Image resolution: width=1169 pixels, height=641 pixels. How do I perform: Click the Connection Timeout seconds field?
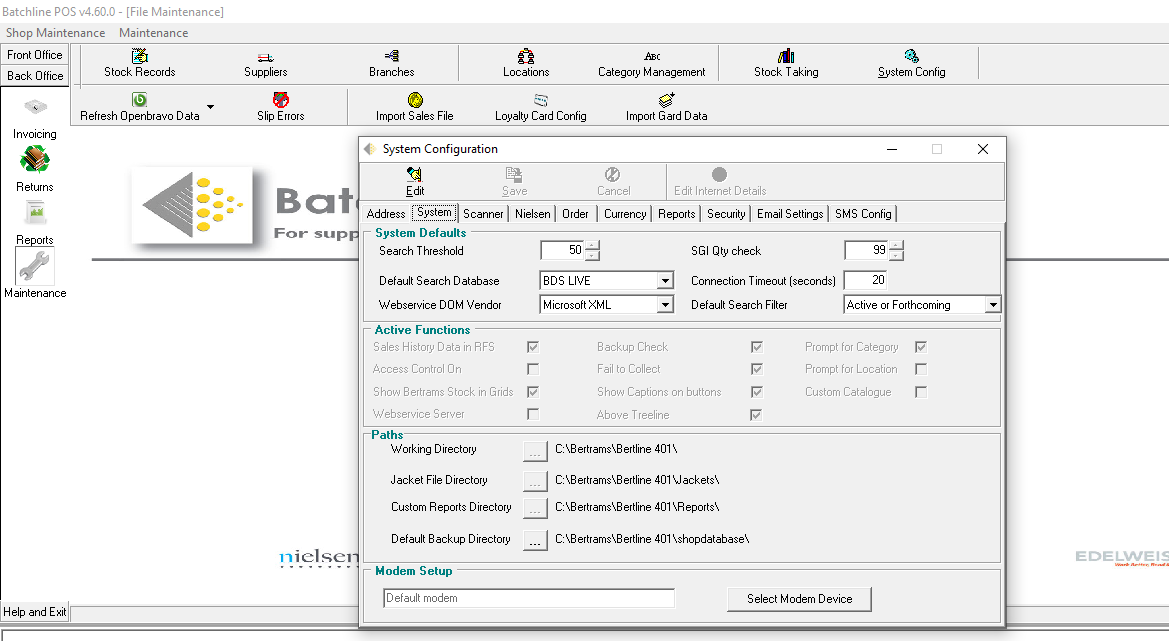[x=866, y=280]
